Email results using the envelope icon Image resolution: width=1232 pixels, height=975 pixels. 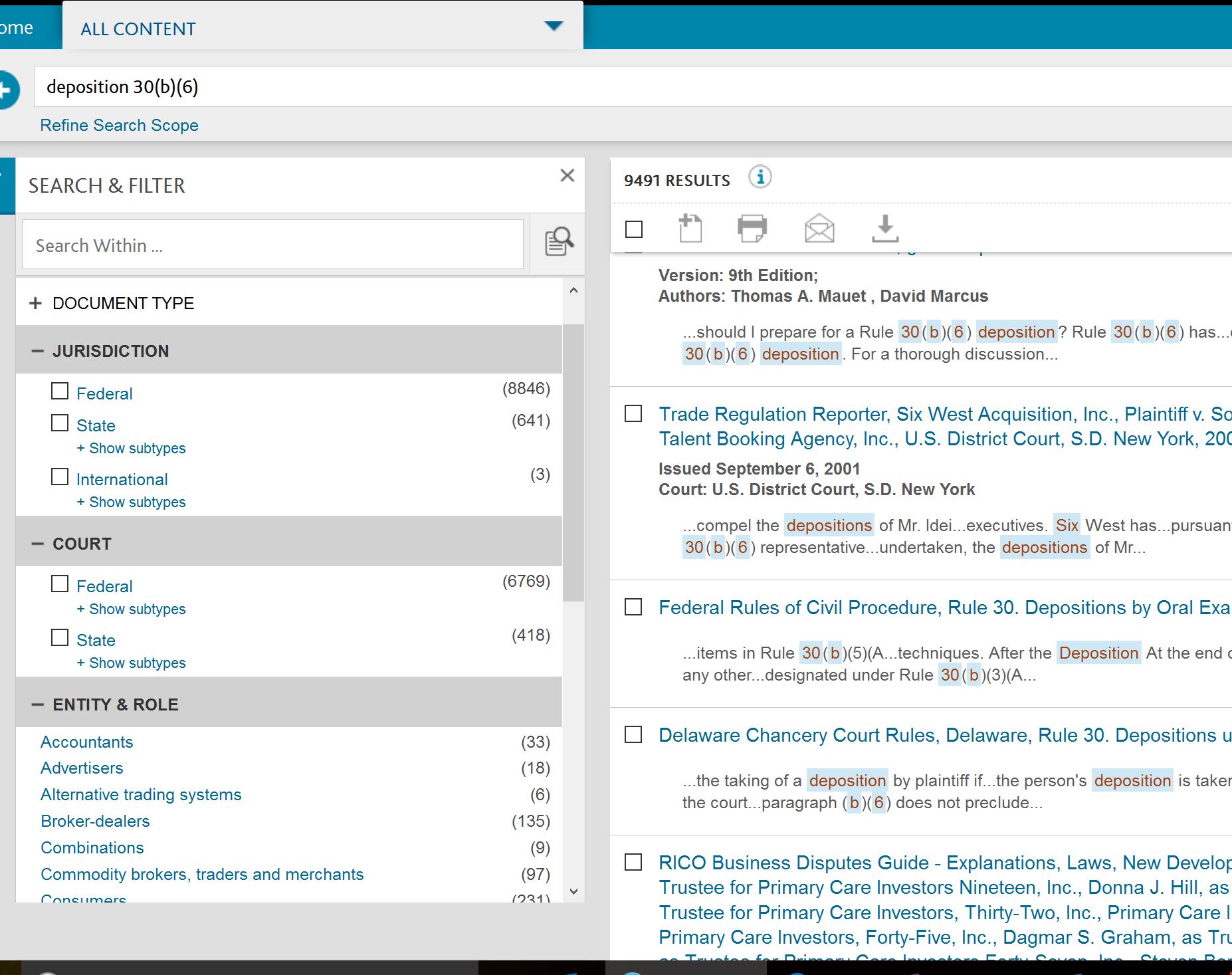[x=819, y=229]
